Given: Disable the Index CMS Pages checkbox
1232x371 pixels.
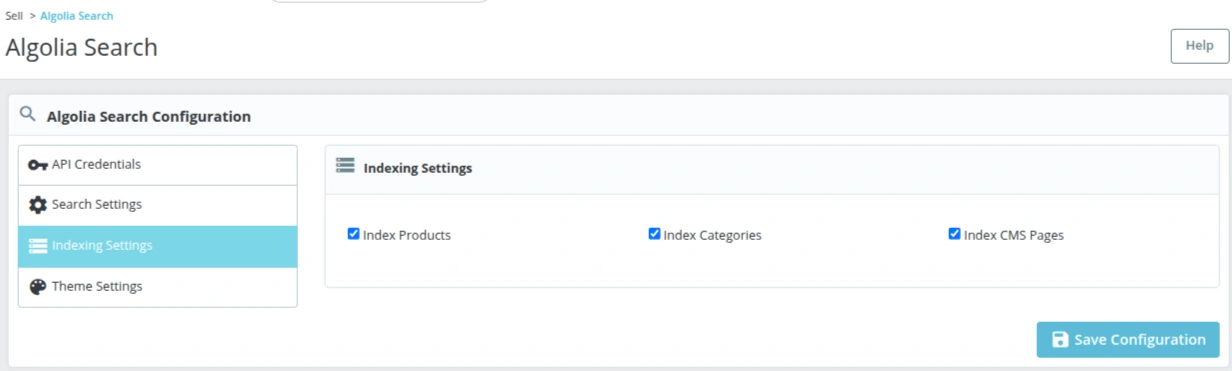Looking at the screenshot, I should click(x=954, y=234).
